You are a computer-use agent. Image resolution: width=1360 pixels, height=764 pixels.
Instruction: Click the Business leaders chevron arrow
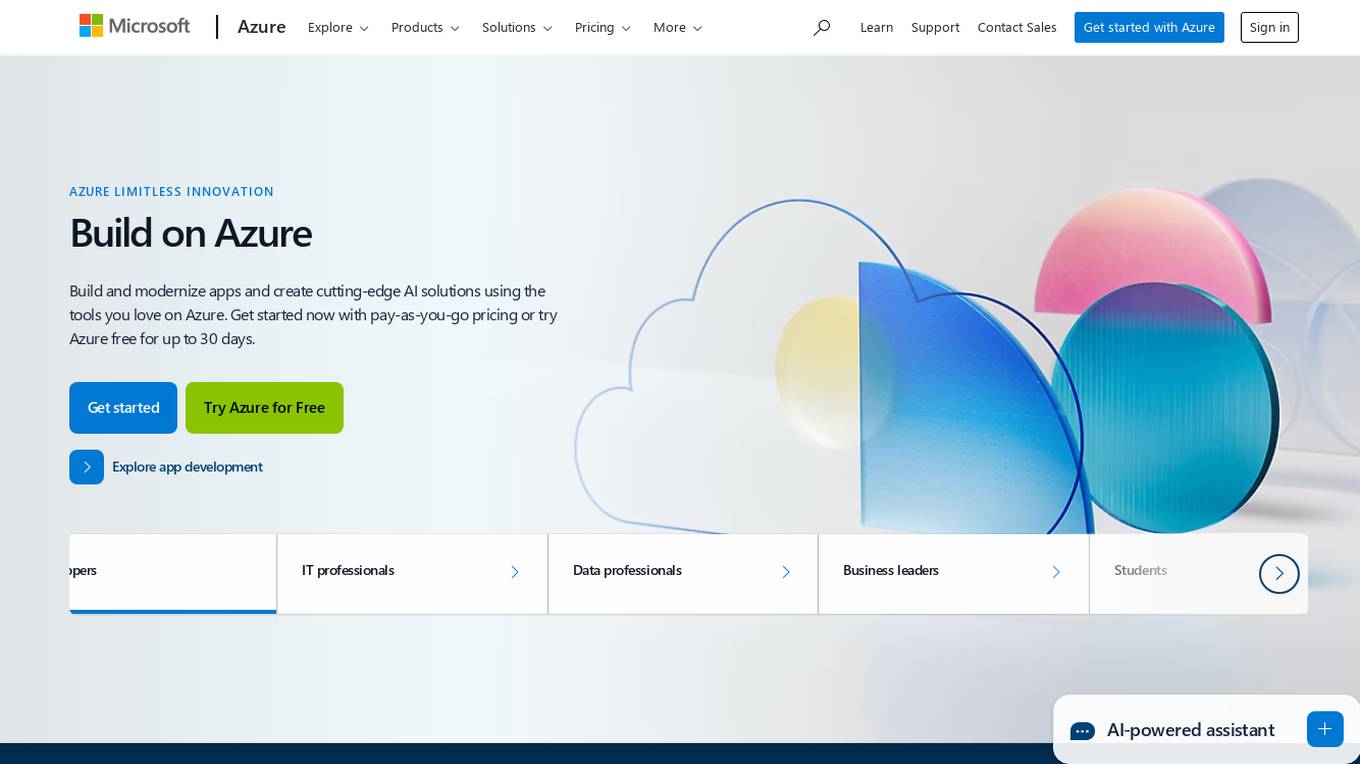pos(1056,572)
